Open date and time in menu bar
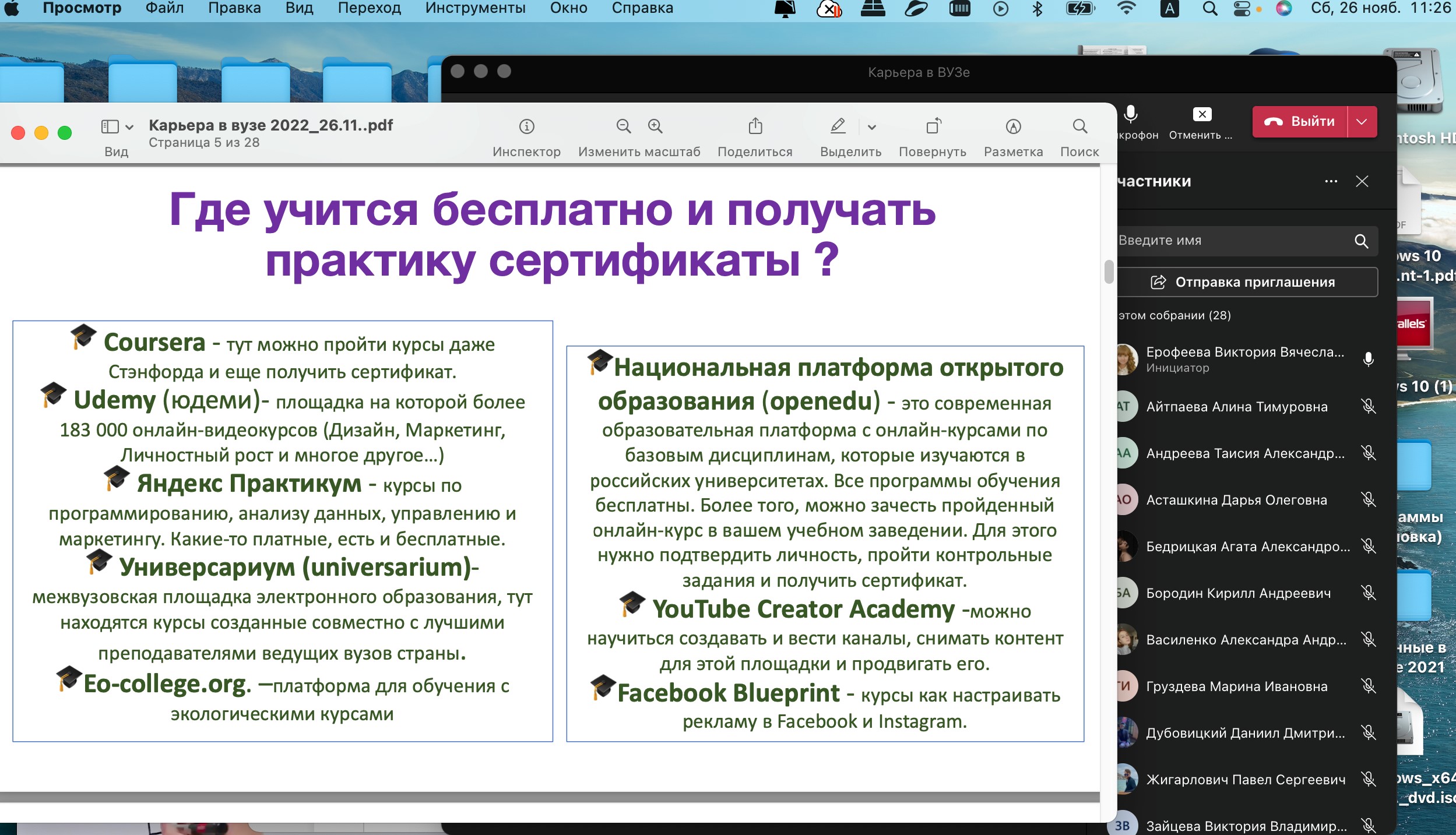Viewport: 1456px width, 835px height. tap(1380, 8)
